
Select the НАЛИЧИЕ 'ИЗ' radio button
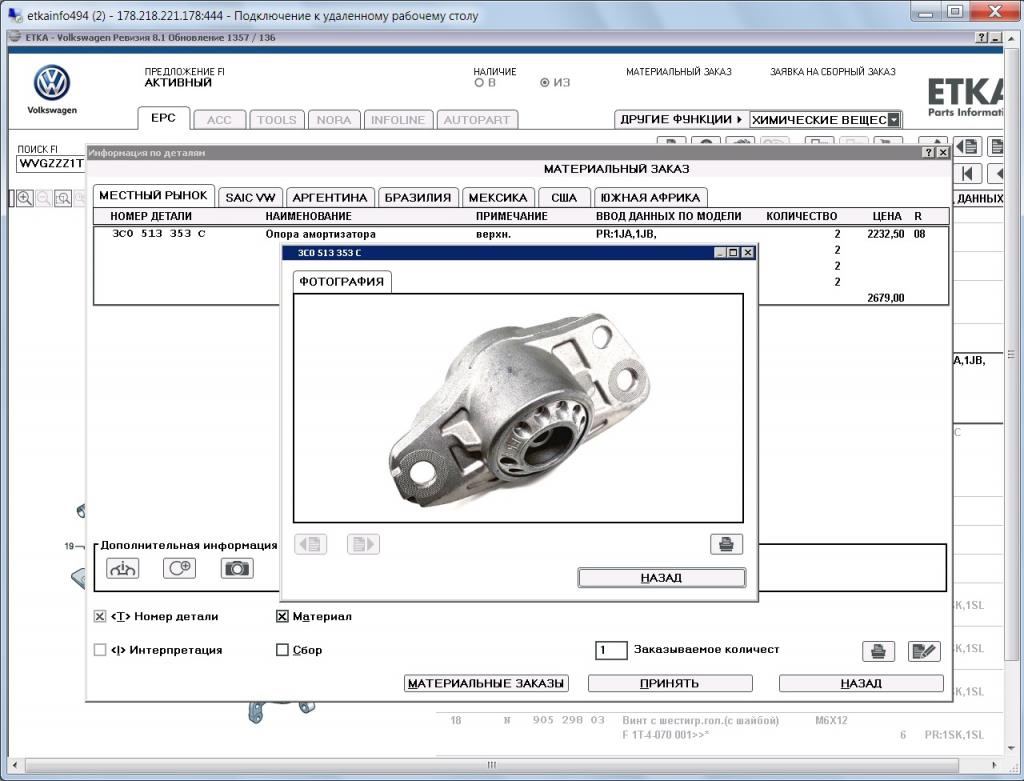coord(545,83)
